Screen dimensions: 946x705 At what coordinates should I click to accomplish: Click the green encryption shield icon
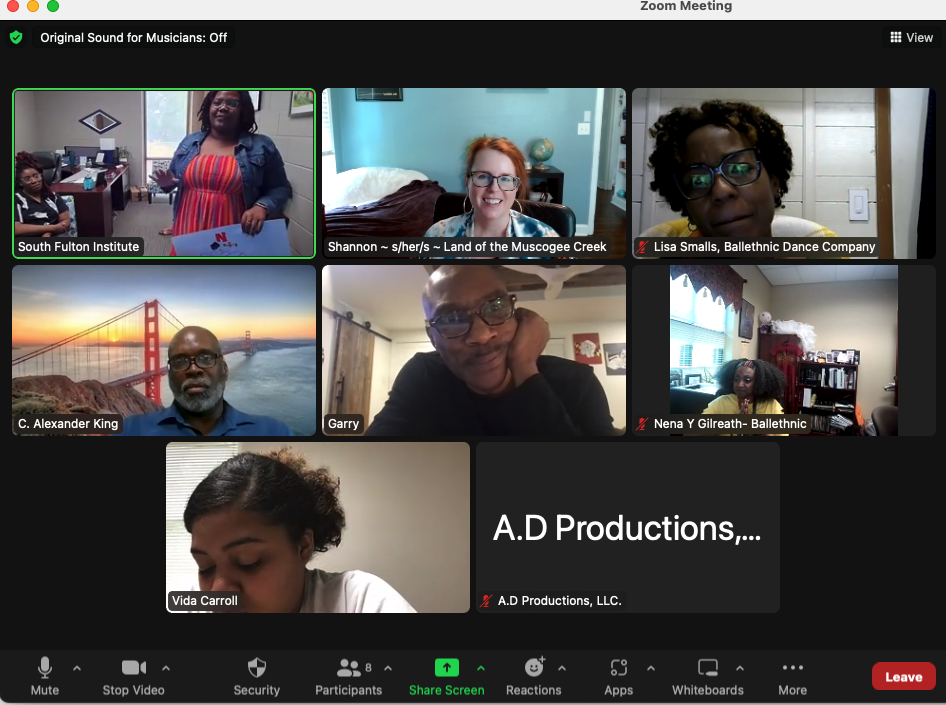click(16, 37)
